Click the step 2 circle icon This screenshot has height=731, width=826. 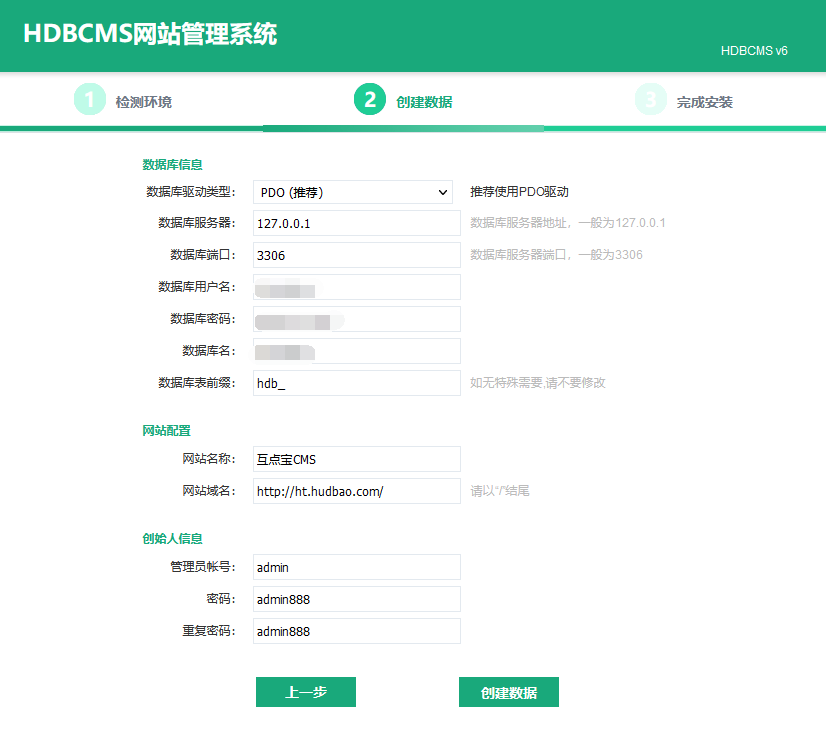click(x=370, y=100)
